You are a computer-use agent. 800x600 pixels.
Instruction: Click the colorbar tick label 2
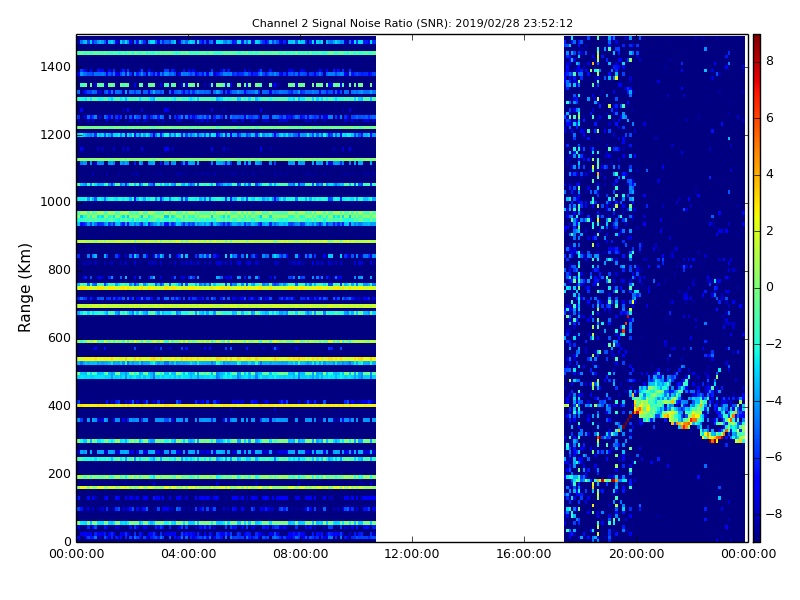770,231
